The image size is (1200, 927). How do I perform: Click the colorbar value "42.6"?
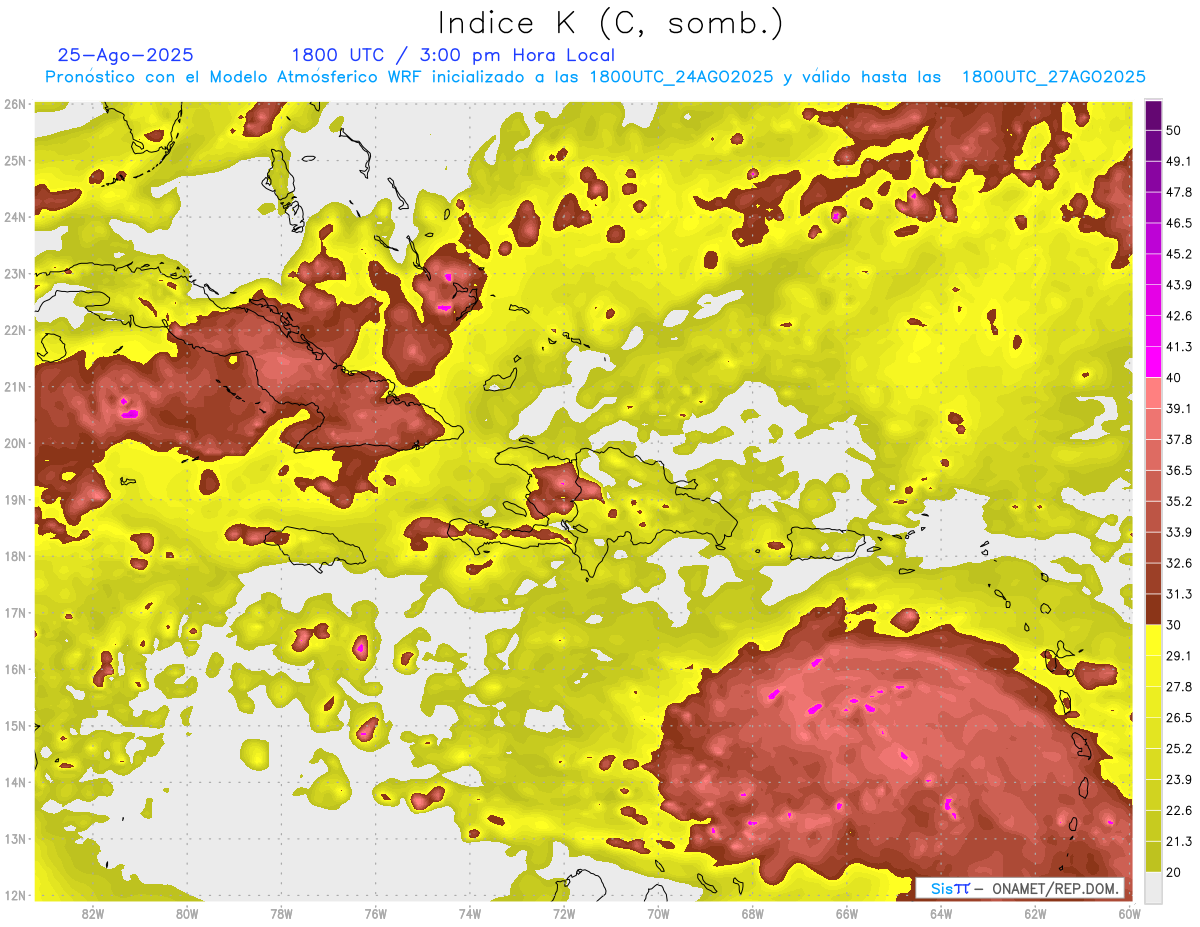coord(1178,316)
